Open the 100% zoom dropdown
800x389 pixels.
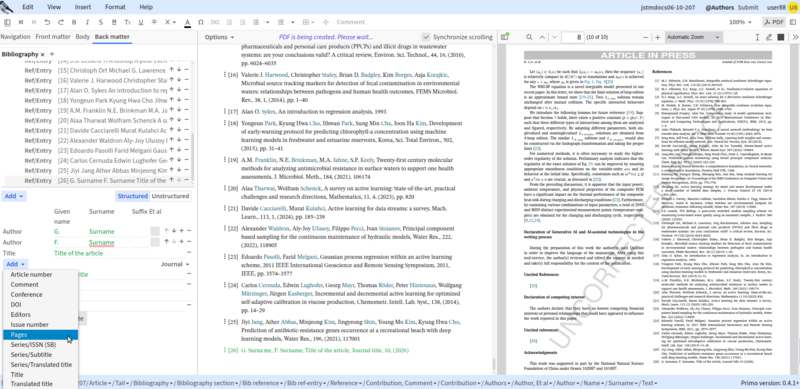click(741, 22)
